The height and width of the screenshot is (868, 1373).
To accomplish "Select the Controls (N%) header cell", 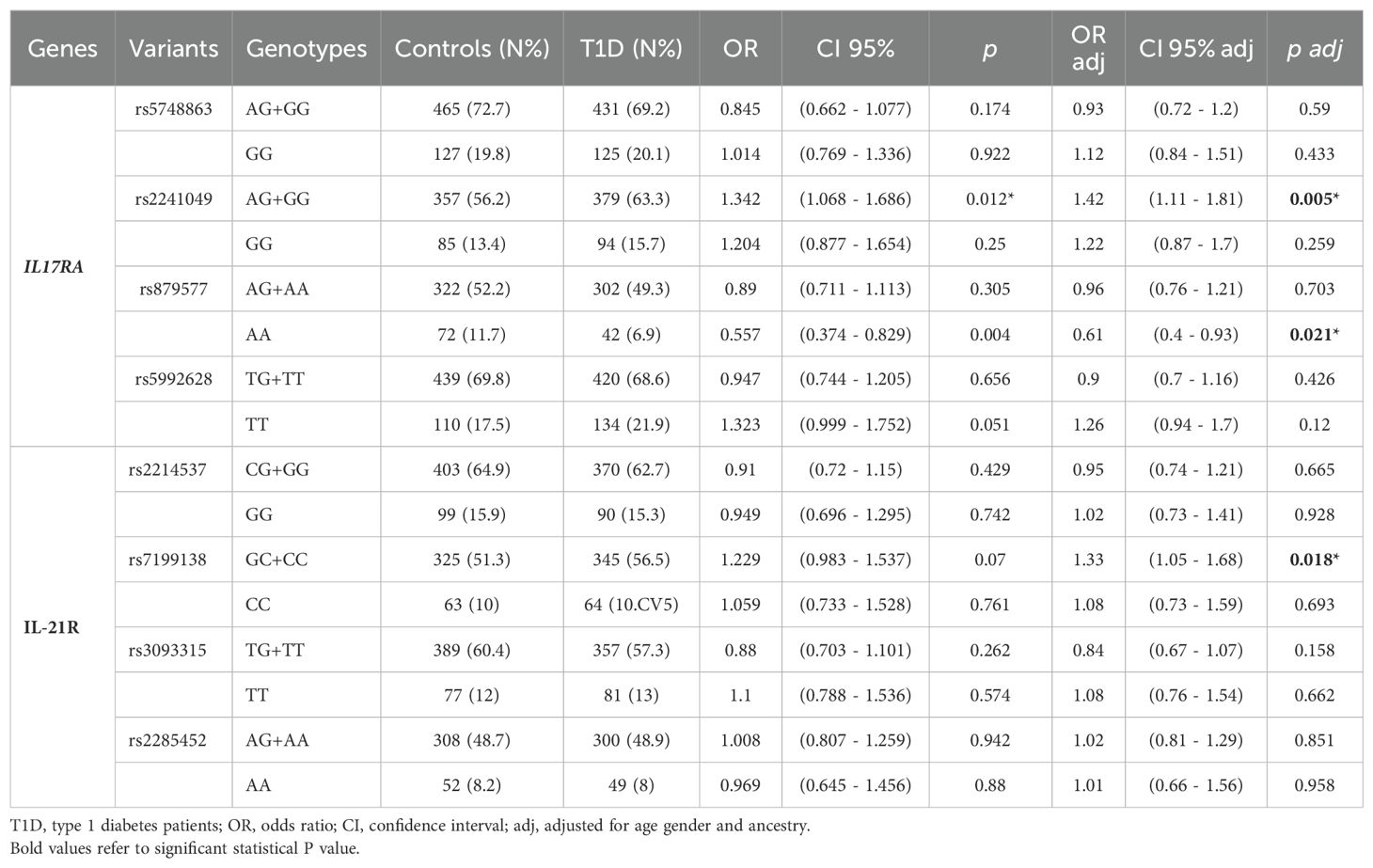I will pyautogui.click(x=471, y=49).
